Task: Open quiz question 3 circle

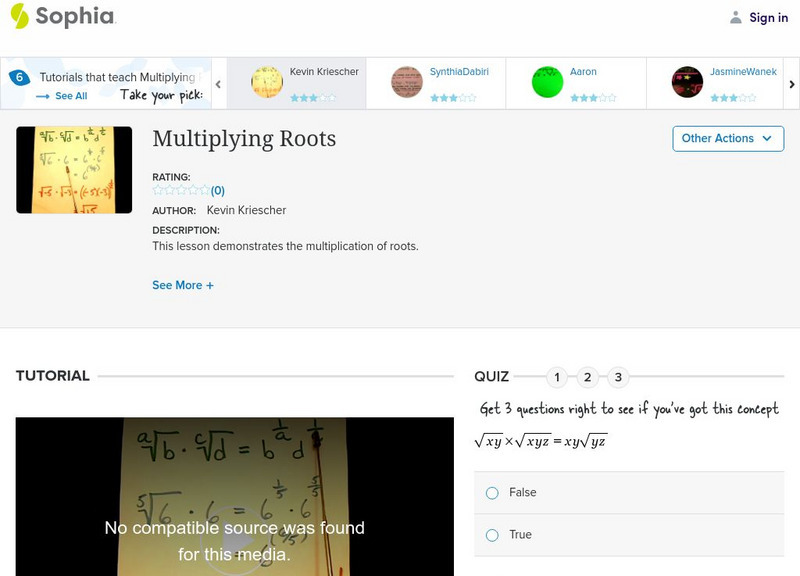Action: (x=619, y=377)
